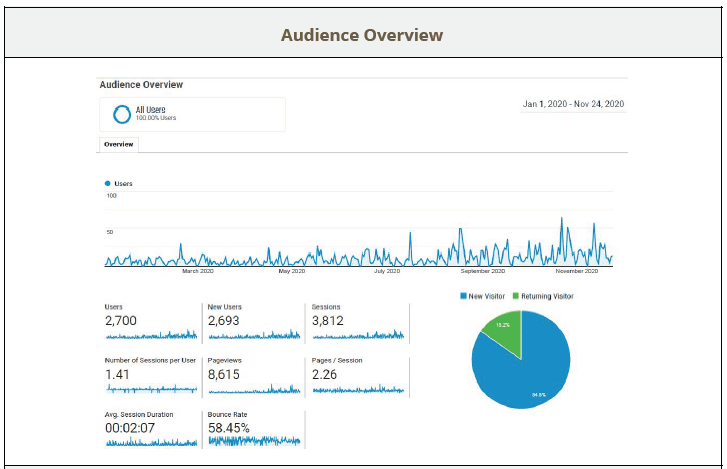Click the Number of Sessions per User sparkline
Image resolution: width=727 pixels, height=469 pixels.
coord(151,389)
